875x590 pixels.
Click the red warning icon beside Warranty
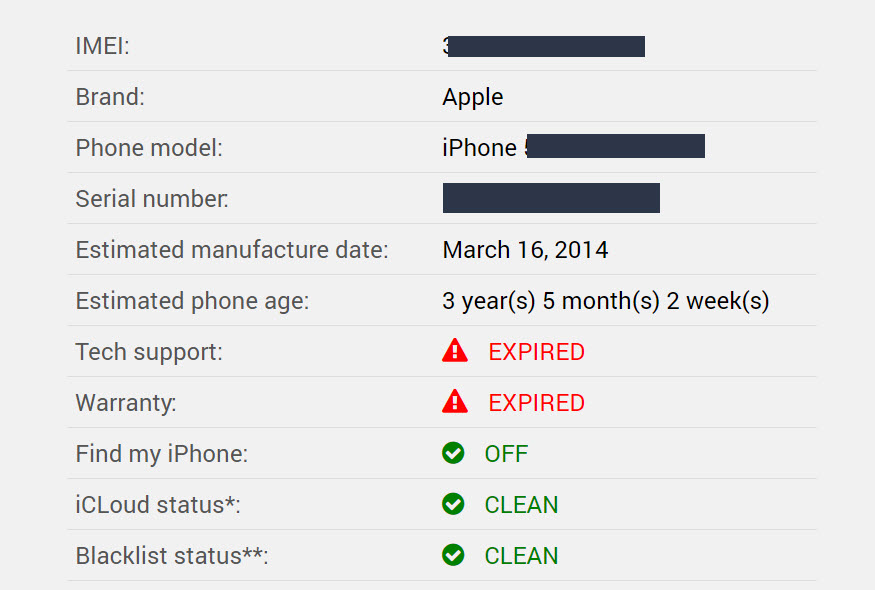coord(454,402)
